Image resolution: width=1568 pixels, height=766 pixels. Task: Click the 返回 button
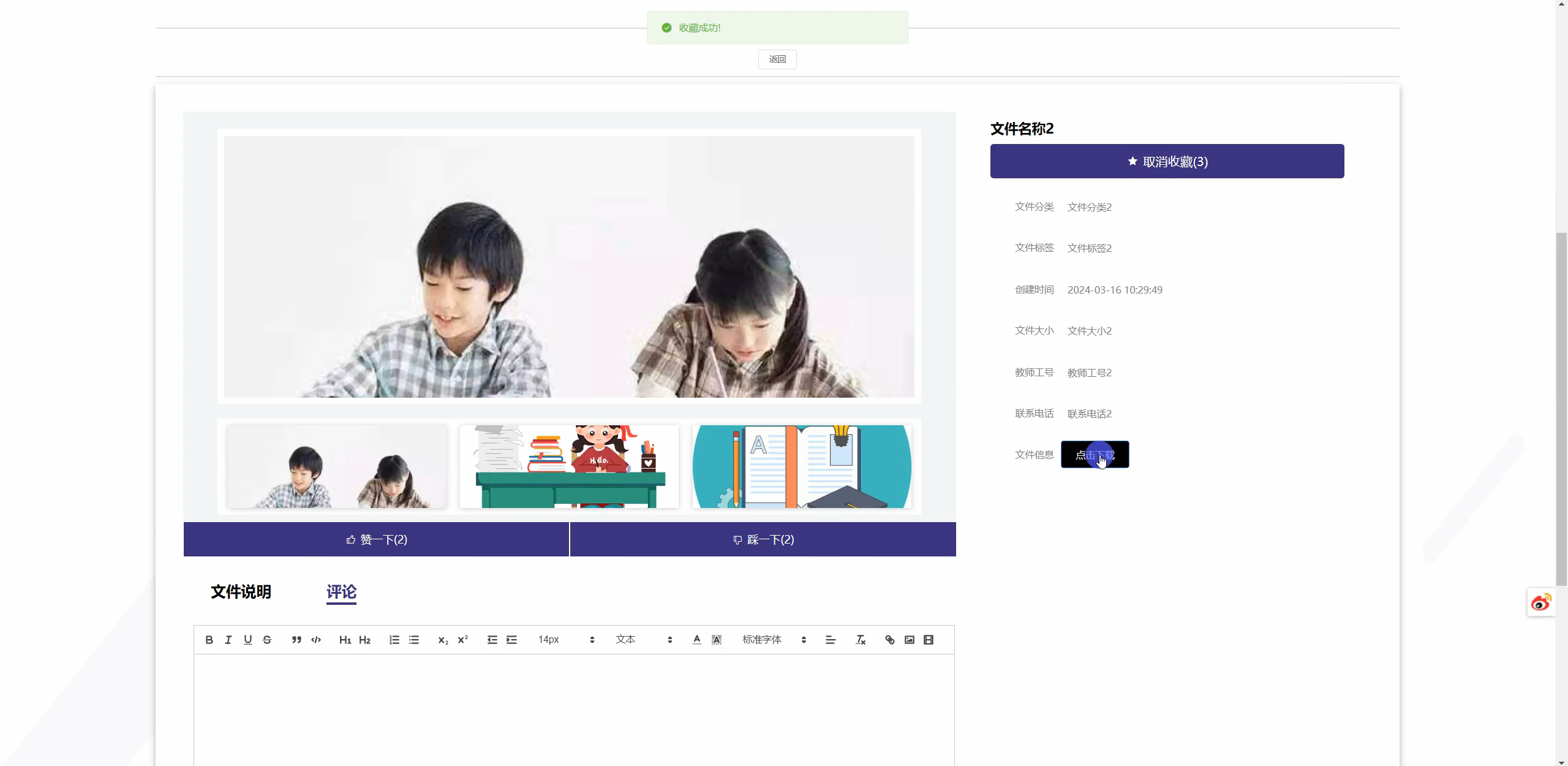[x=777, y=59]
